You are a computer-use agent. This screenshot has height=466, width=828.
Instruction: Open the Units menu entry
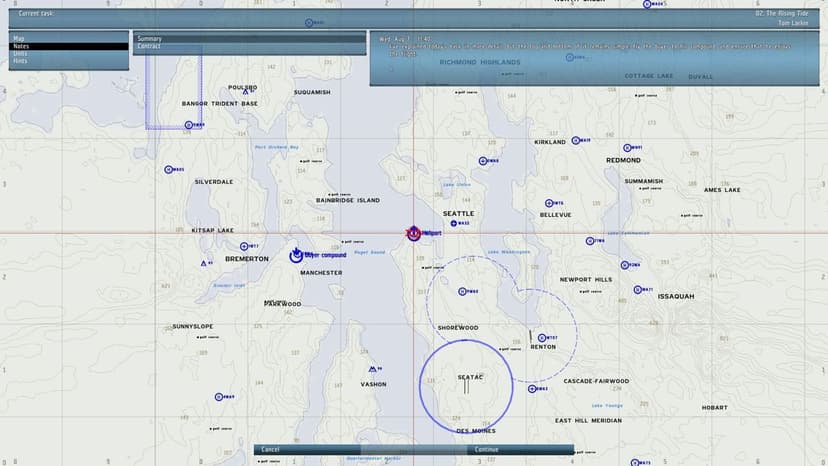tap(68, 53)
